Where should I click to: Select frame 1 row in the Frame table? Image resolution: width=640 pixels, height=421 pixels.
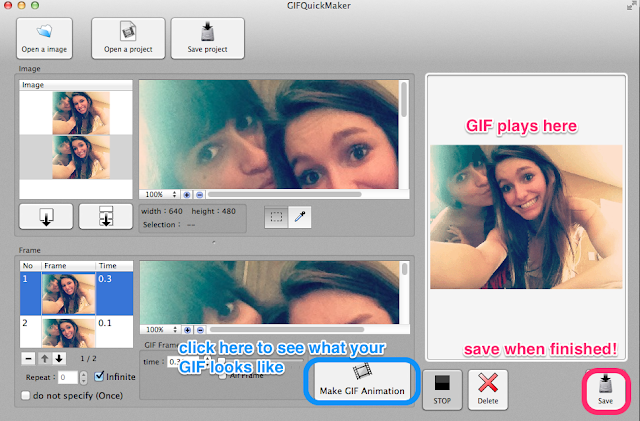pos(76,294)
